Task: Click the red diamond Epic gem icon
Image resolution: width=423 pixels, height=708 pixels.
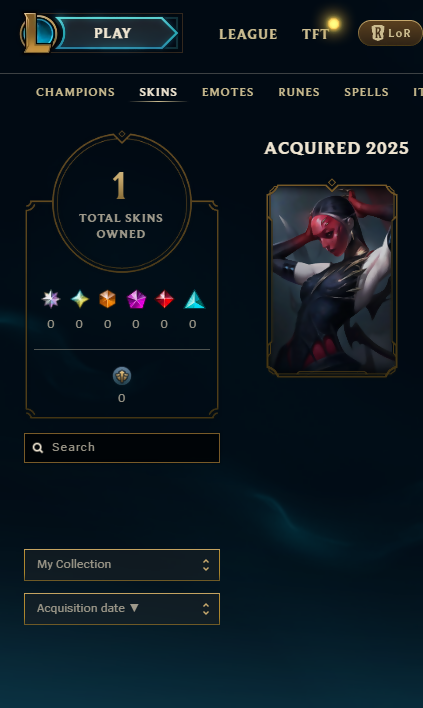Action: click(164, 299)
